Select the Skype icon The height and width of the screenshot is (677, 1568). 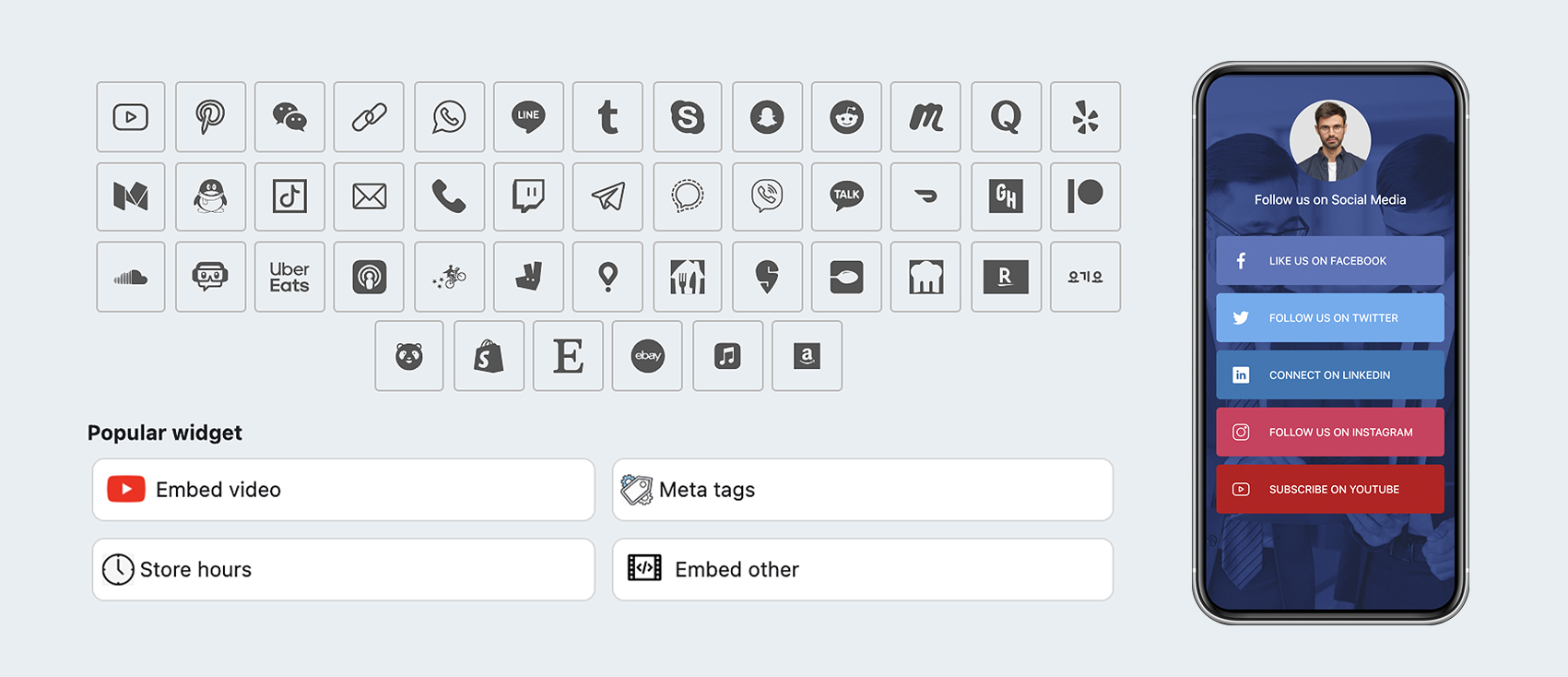pos(688,117)
